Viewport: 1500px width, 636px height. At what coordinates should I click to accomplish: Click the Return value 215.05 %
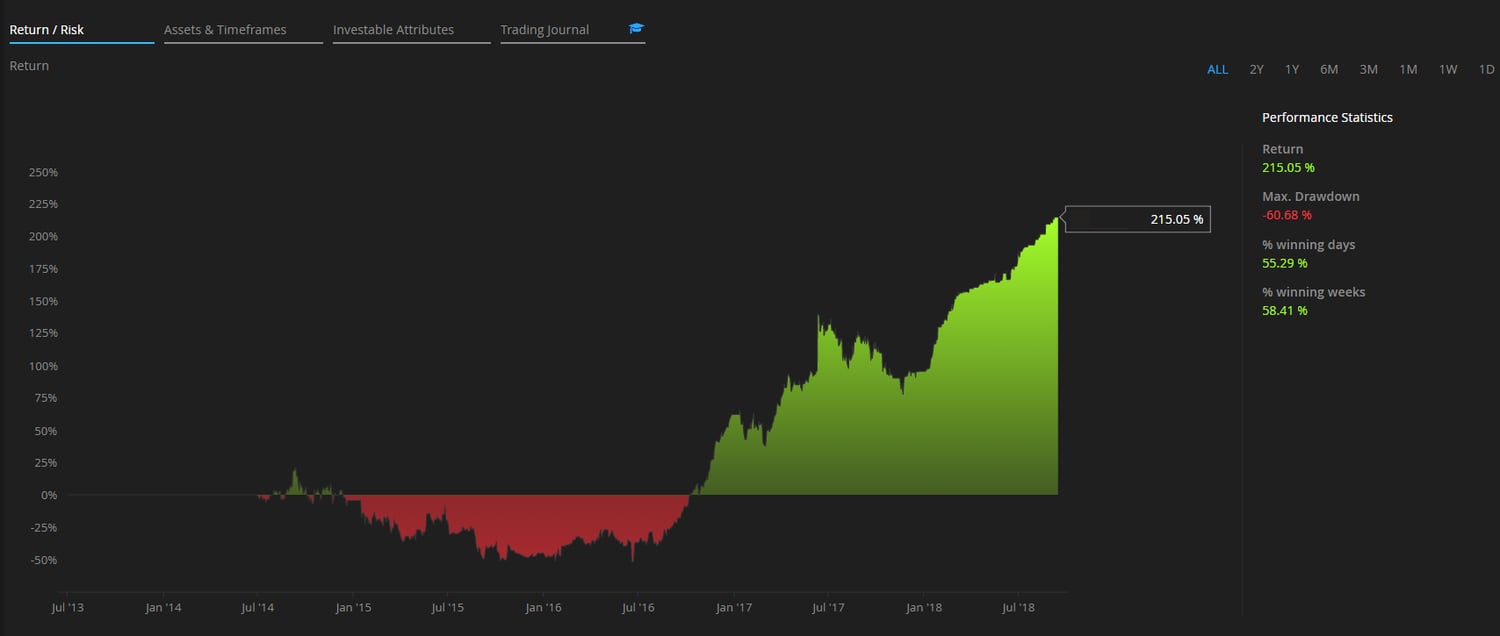click(x=1288, y=167)
